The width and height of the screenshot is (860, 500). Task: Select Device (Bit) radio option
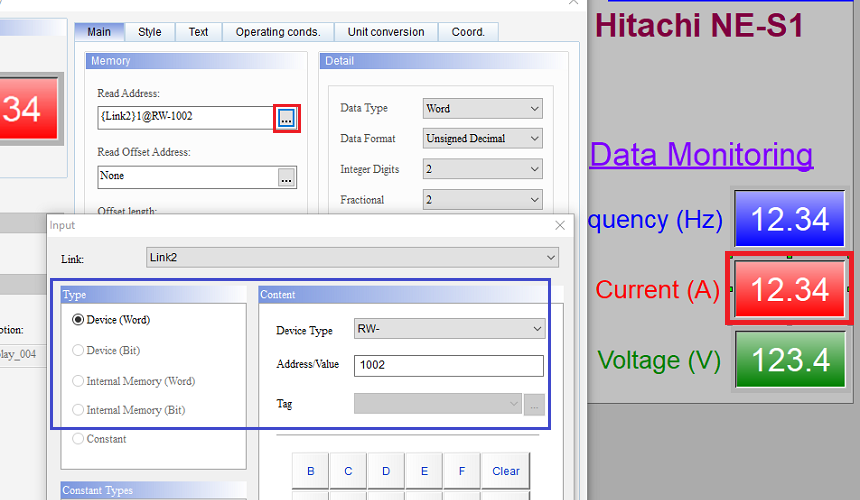pyautogui.click(x=106, y=350)
